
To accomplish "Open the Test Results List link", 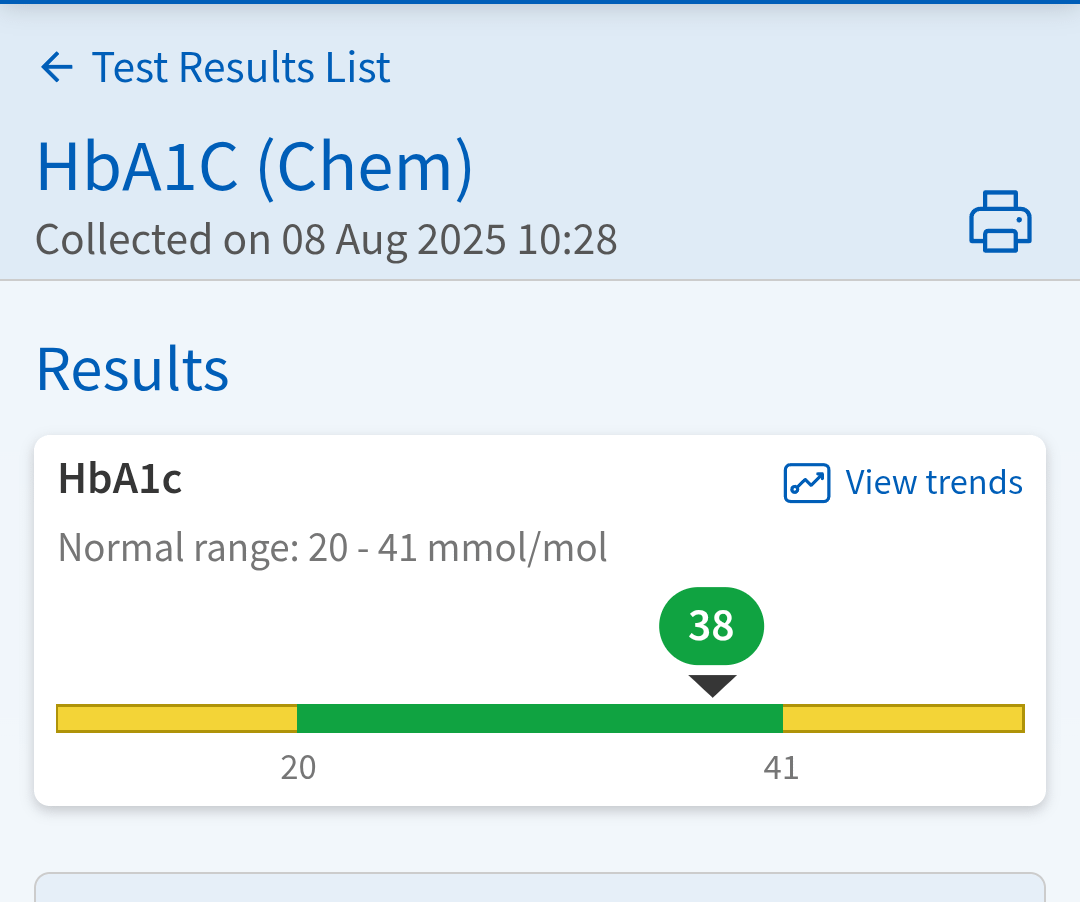I will [x=240, y=68].
